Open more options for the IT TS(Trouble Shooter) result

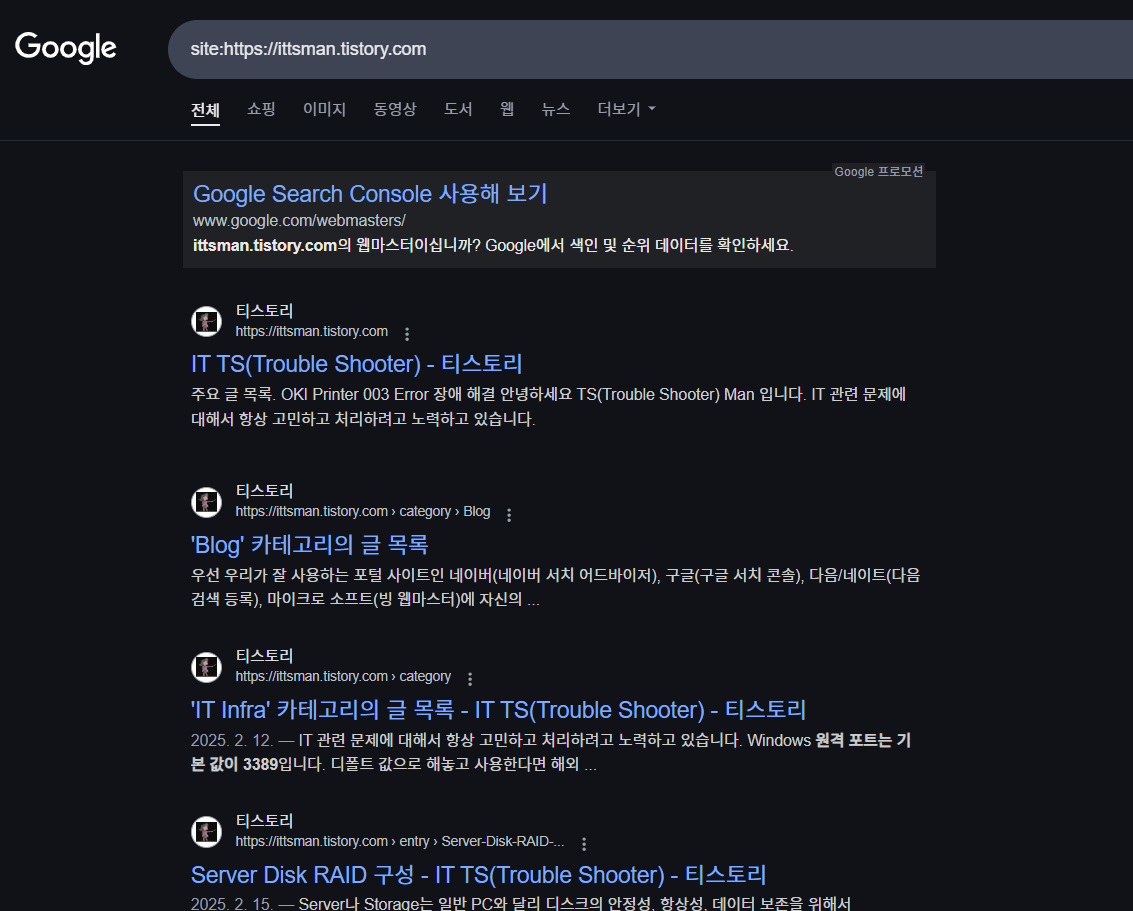(x=407, y=334)
